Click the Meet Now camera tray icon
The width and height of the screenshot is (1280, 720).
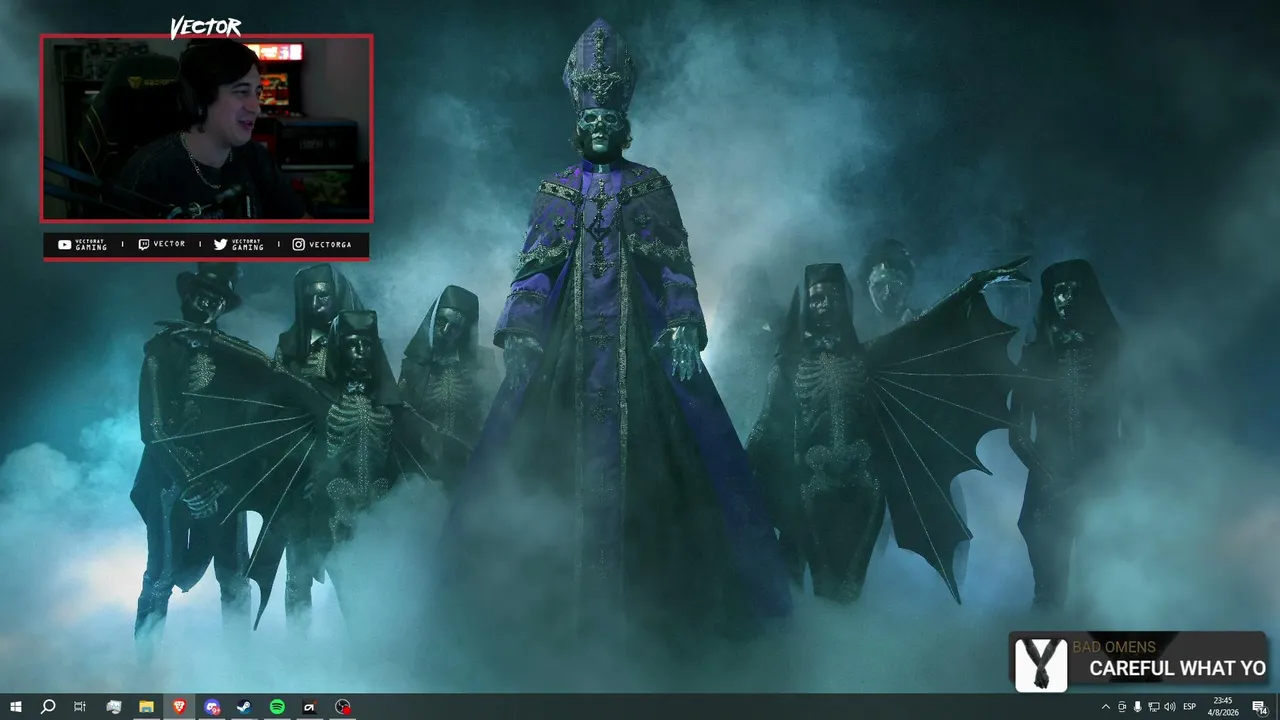coord(1121,707)
